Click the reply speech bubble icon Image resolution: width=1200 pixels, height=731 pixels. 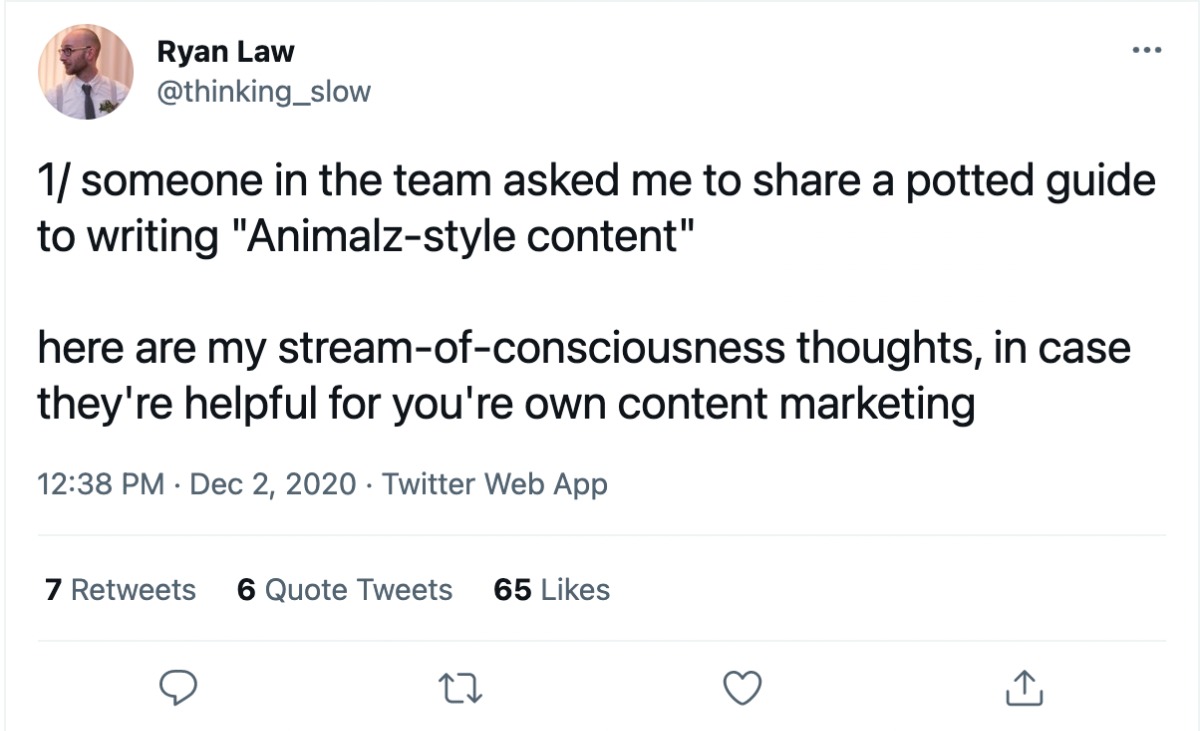tap(180, 687)
